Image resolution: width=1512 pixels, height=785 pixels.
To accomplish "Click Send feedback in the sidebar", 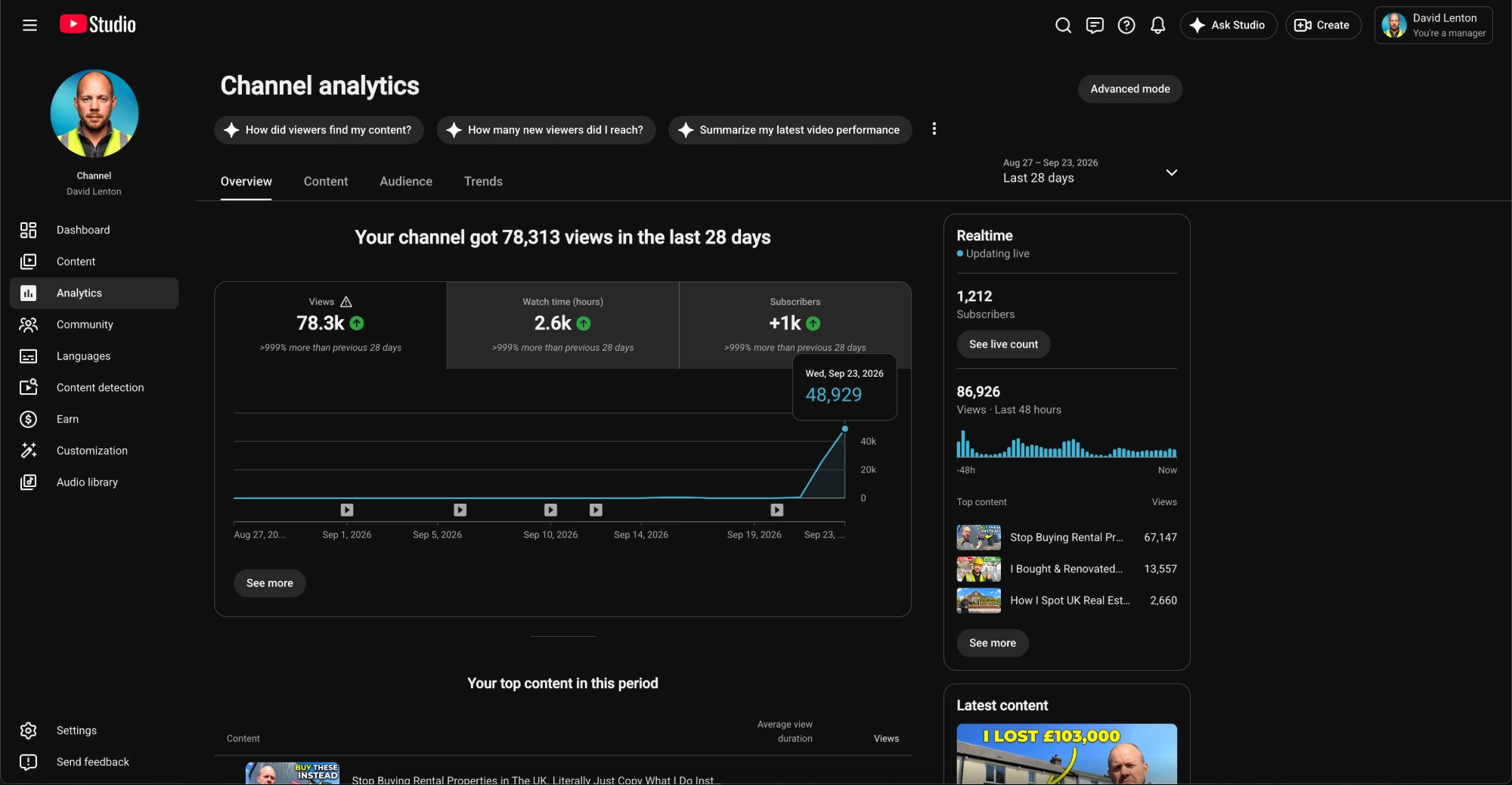I will pos(94,762).
